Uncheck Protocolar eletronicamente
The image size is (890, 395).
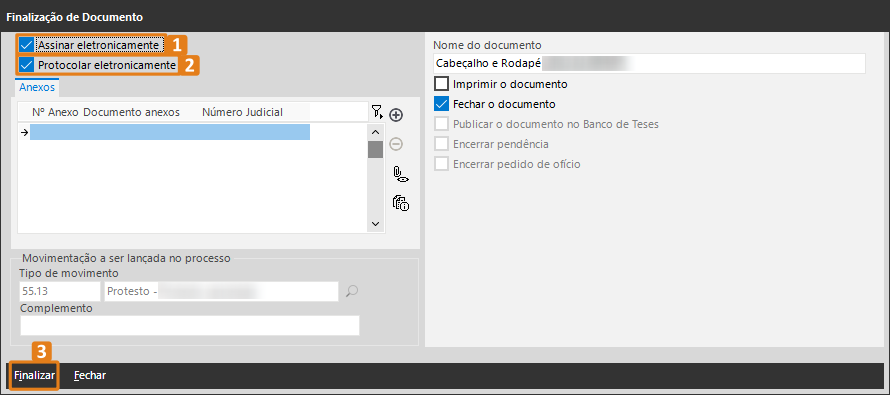(27, 65)
